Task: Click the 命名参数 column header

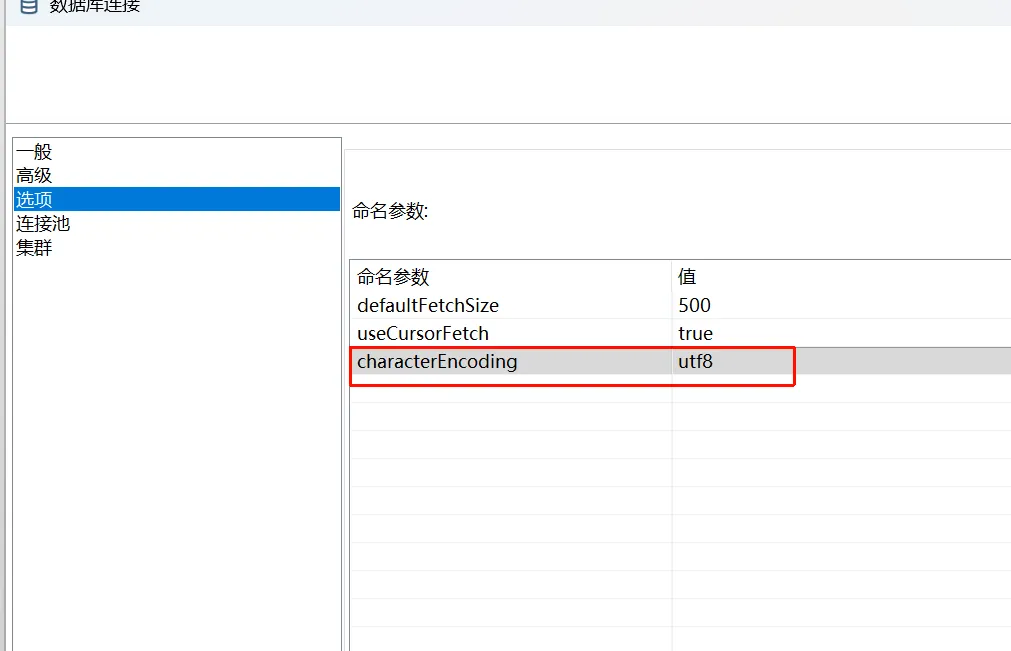Action: pos(393,277)
